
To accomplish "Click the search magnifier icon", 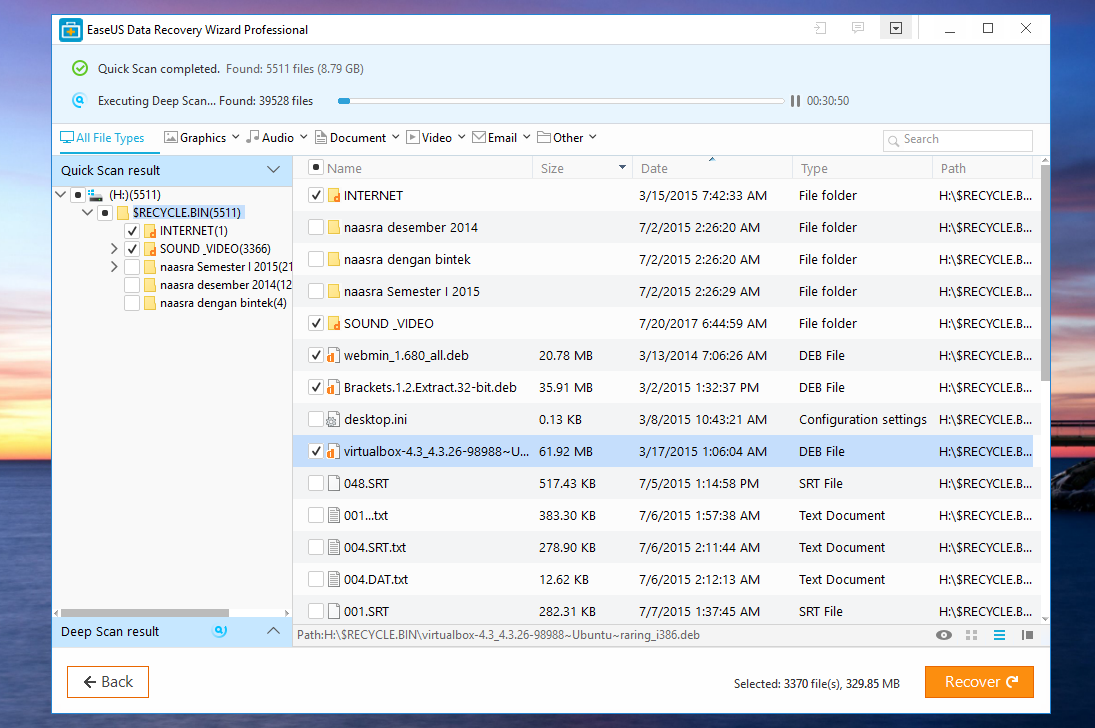I will (893, 140).
